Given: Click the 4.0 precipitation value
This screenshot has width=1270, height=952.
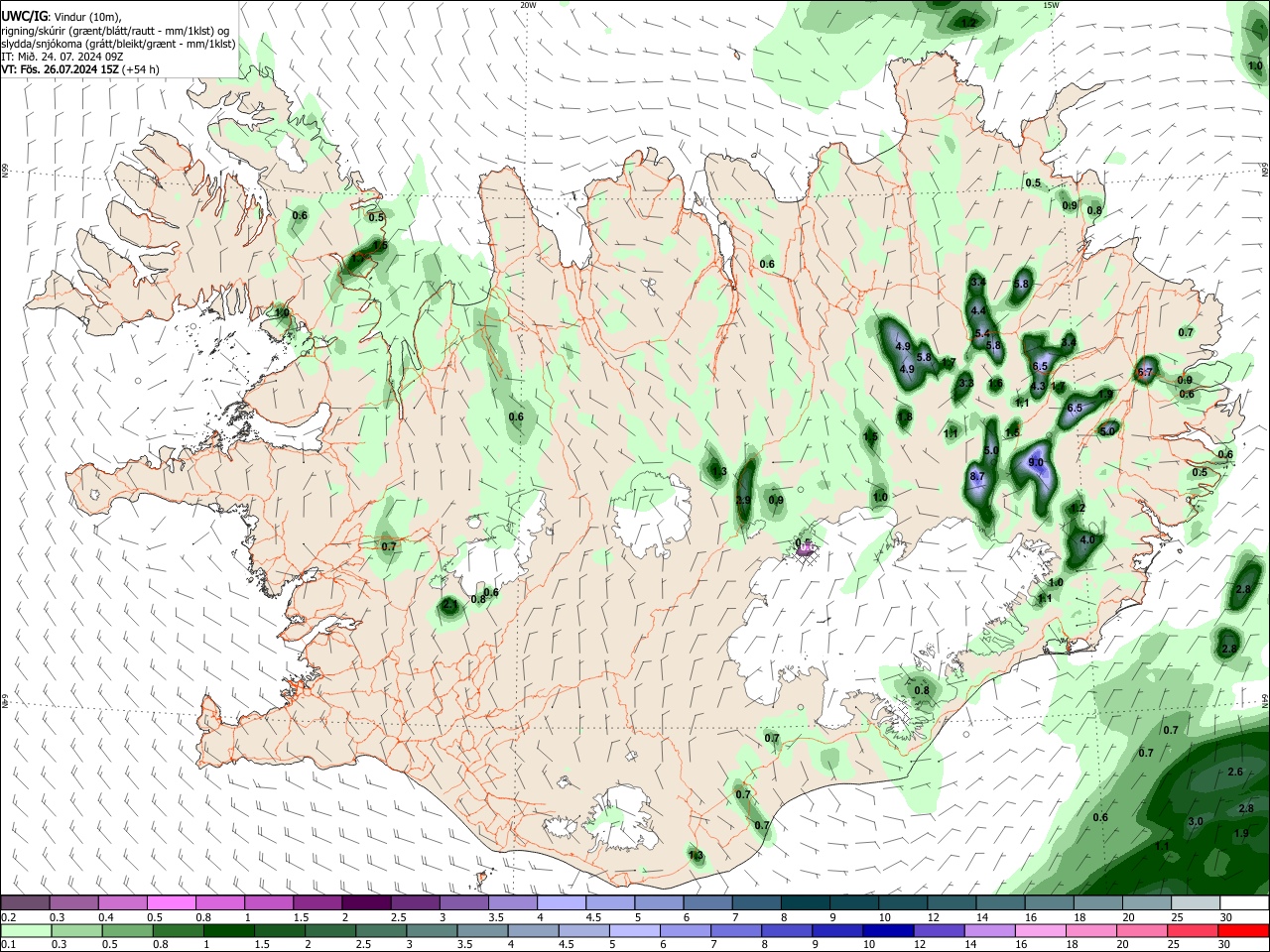Looking at the screenshot, I should (x=1086, y=540).
